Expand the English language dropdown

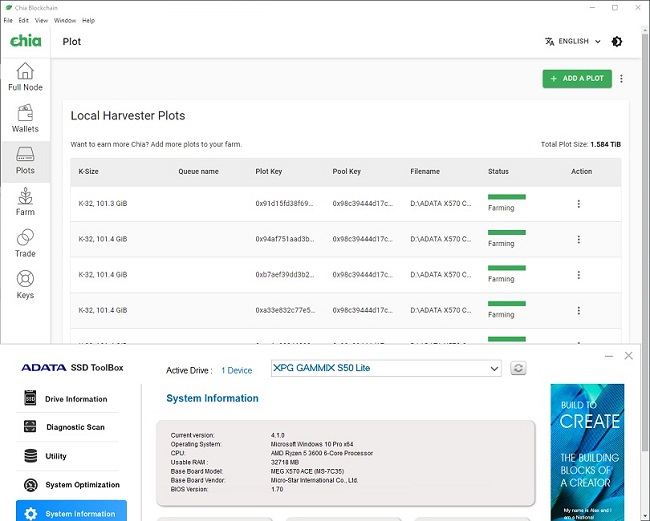(x=573, y=42)
